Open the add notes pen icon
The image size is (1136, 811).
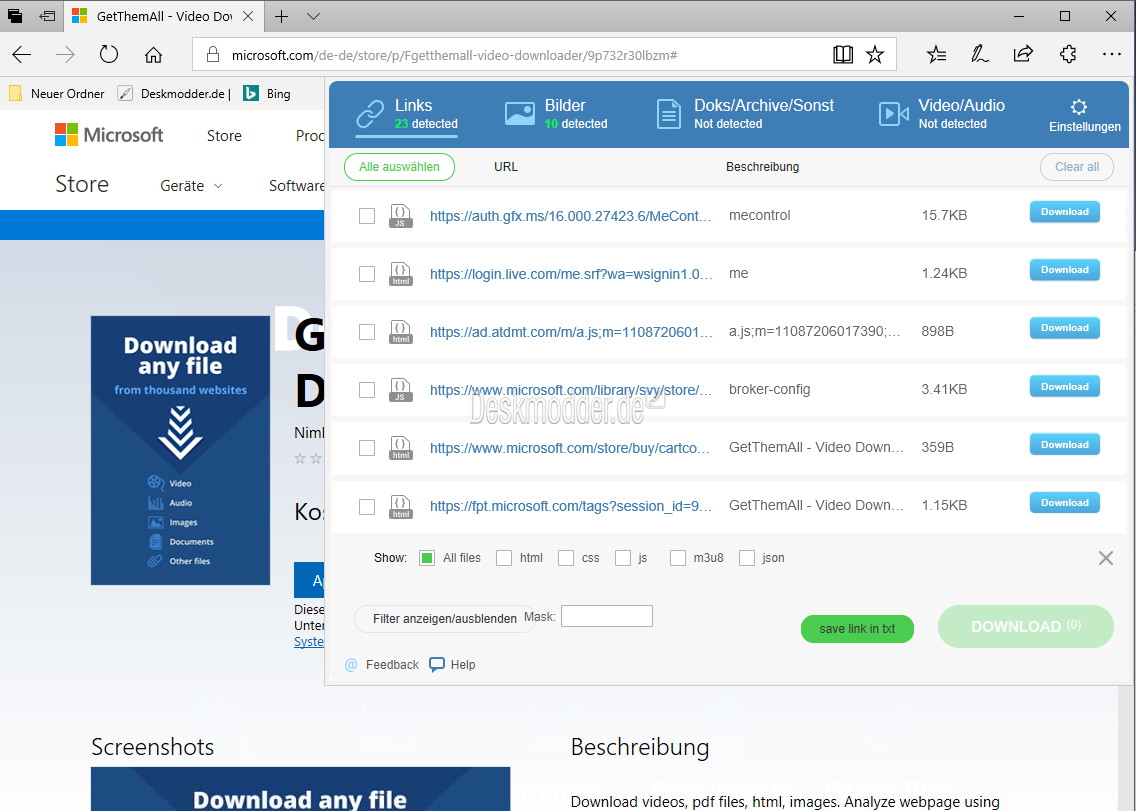click(980, 55)
